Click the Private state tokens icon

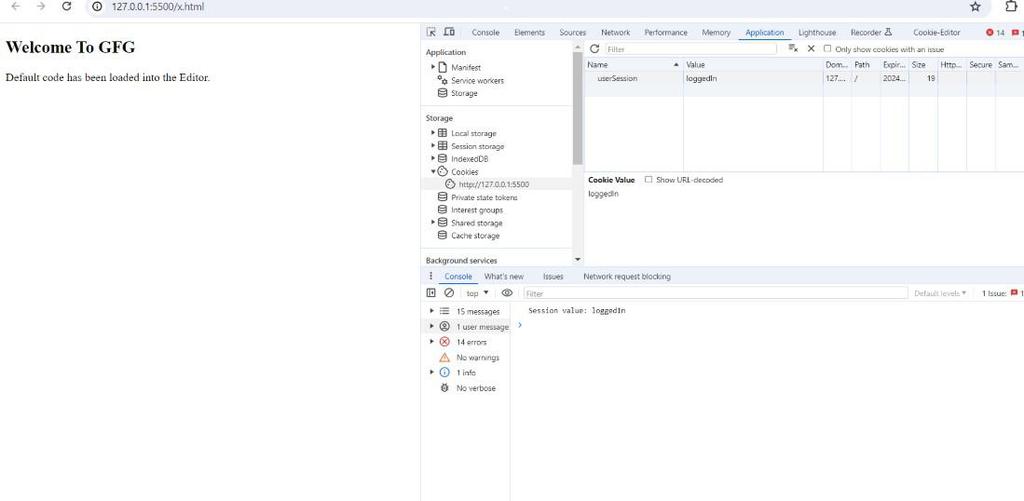(x=442, y=197)
